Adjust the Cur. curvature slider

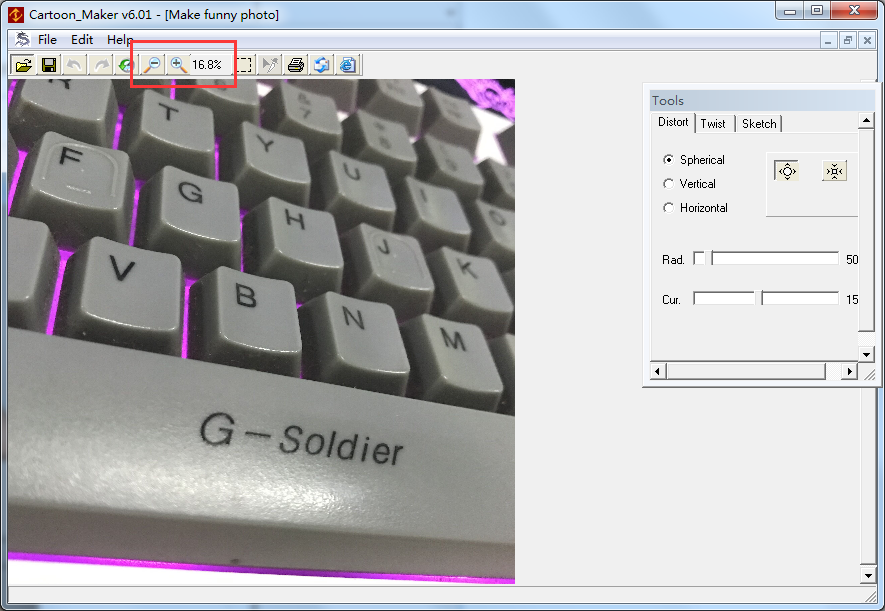(x=766, y=298)
